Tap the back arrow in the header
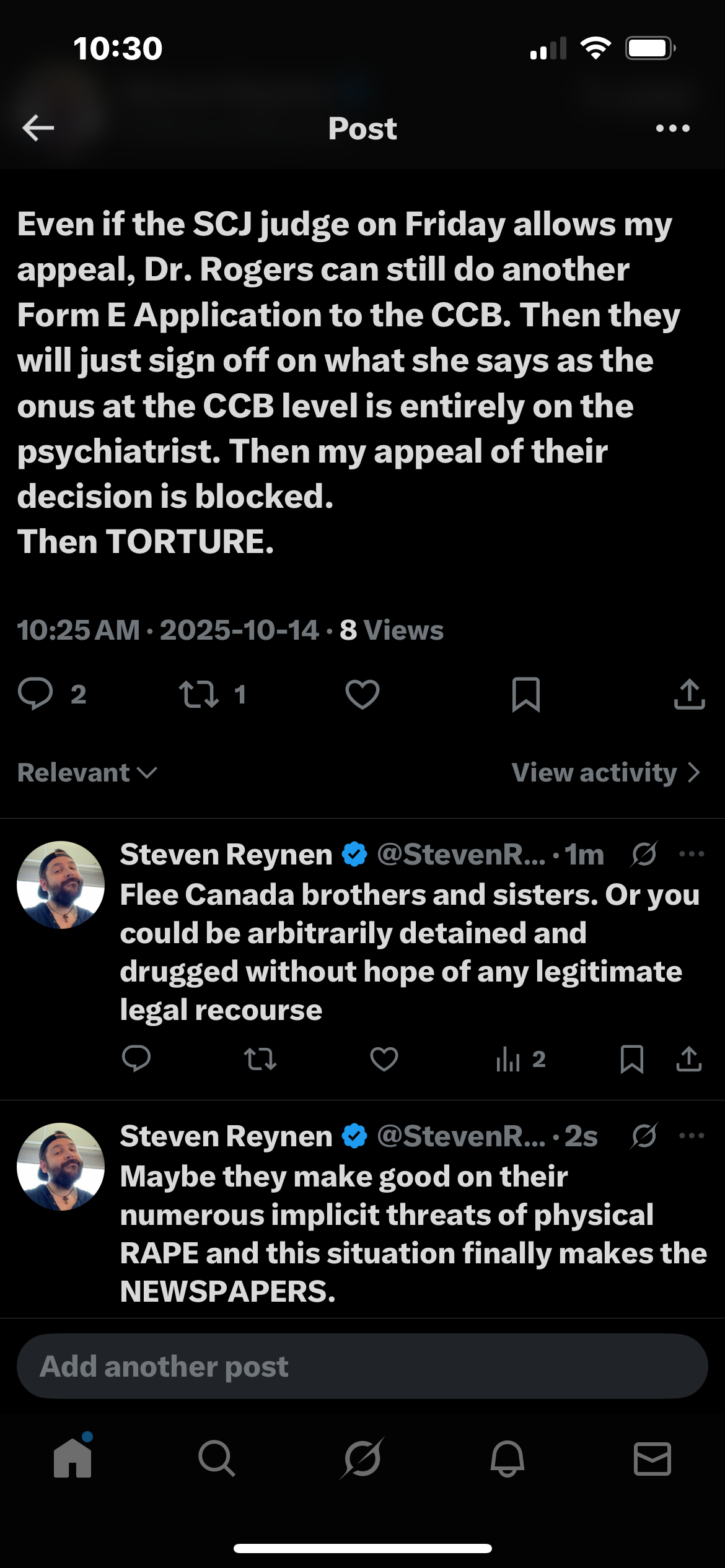725x1568 pixels. click(38, 128)
